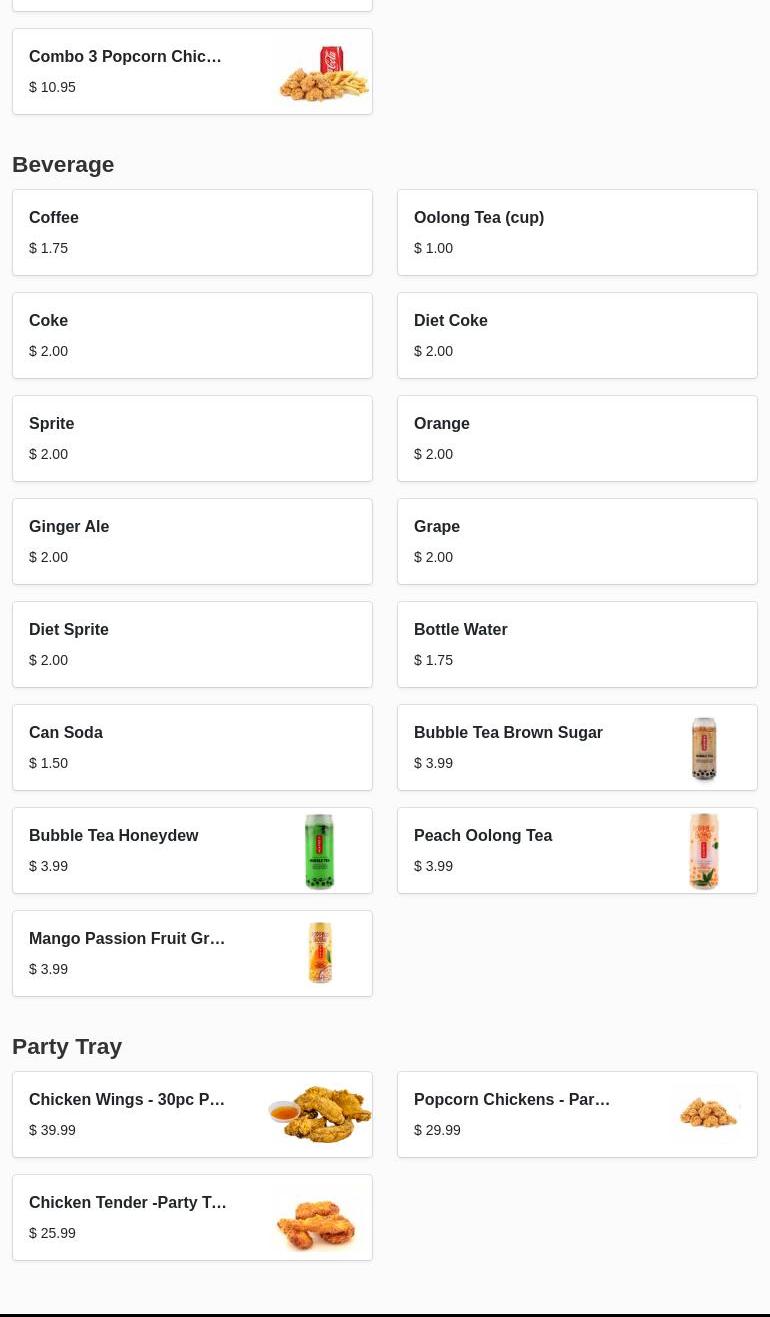This screenshot has height=1317, width=770.
Task: Add Coffee for $1.75
Action: point(192,232)
